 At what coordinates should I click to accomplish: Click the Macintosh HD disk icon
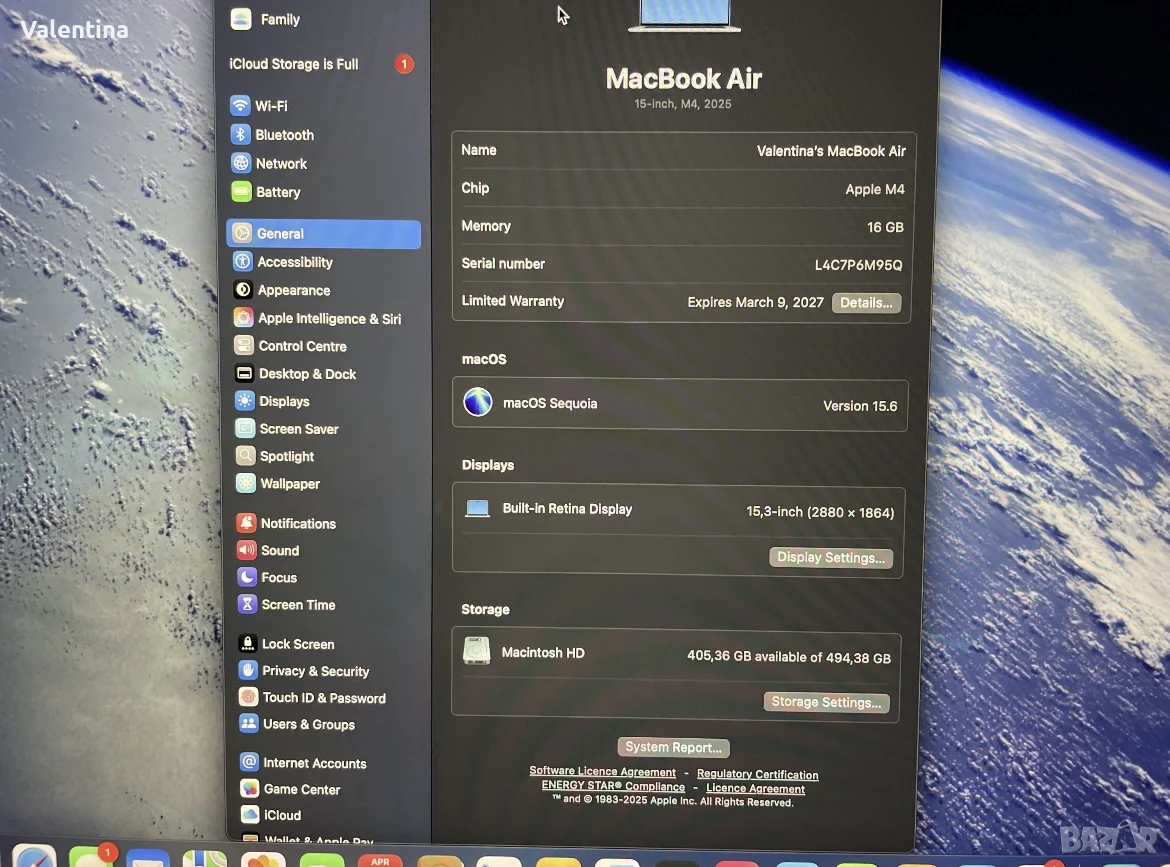(476, 651)
